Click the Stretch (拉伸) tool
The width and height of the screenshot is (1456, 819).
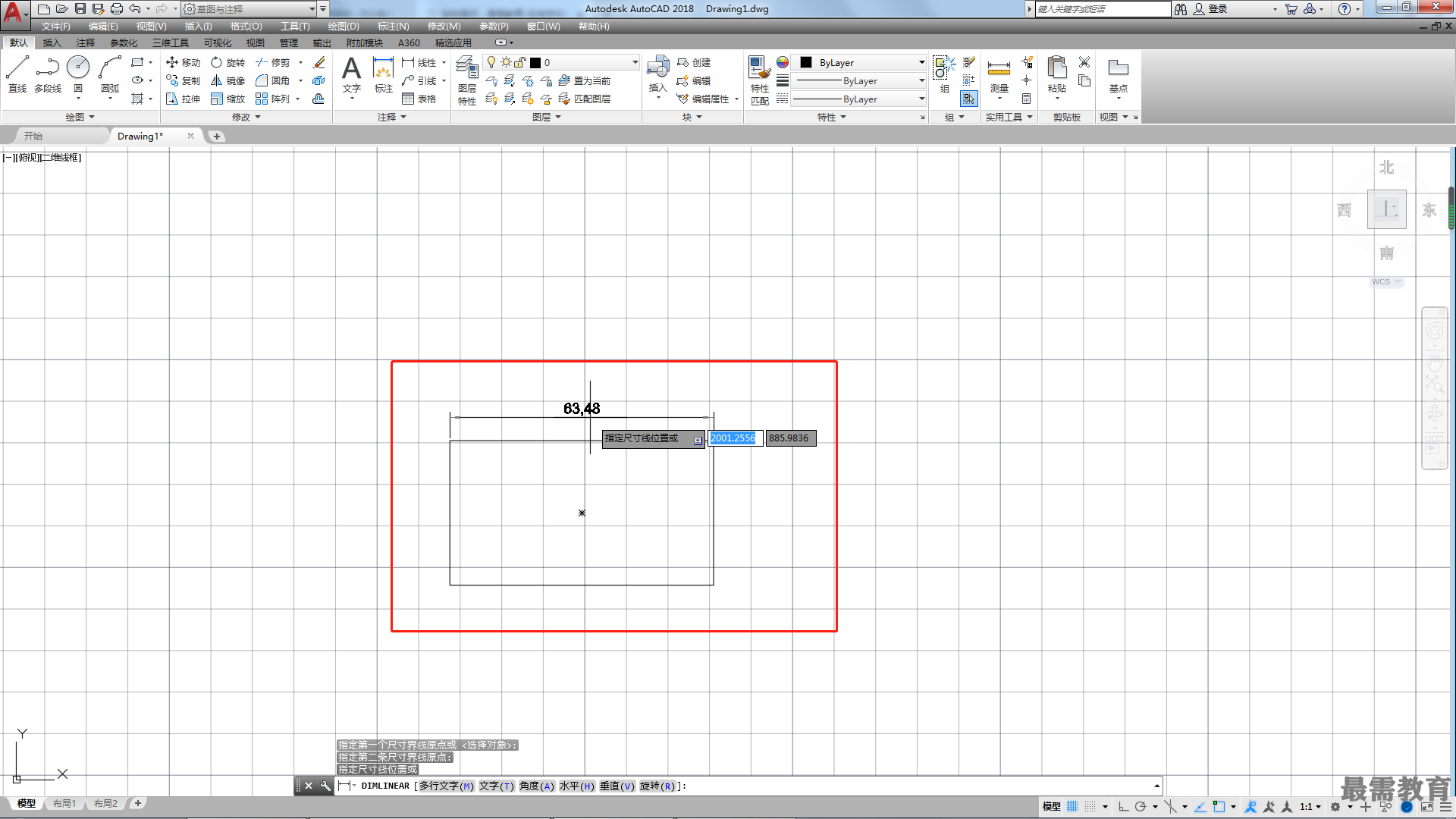pos(183,99)
